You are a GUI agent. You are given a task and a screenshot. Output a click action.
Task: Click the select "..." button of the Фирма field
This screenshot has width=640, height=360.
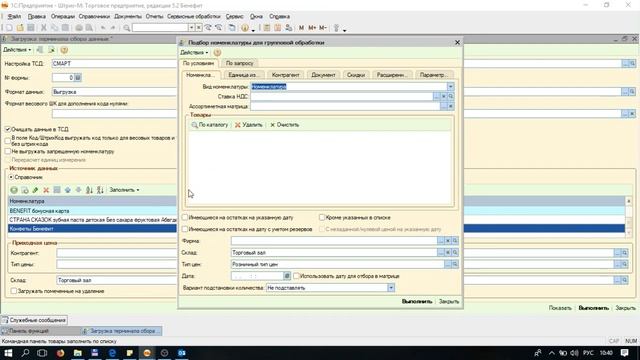(440, 241)
